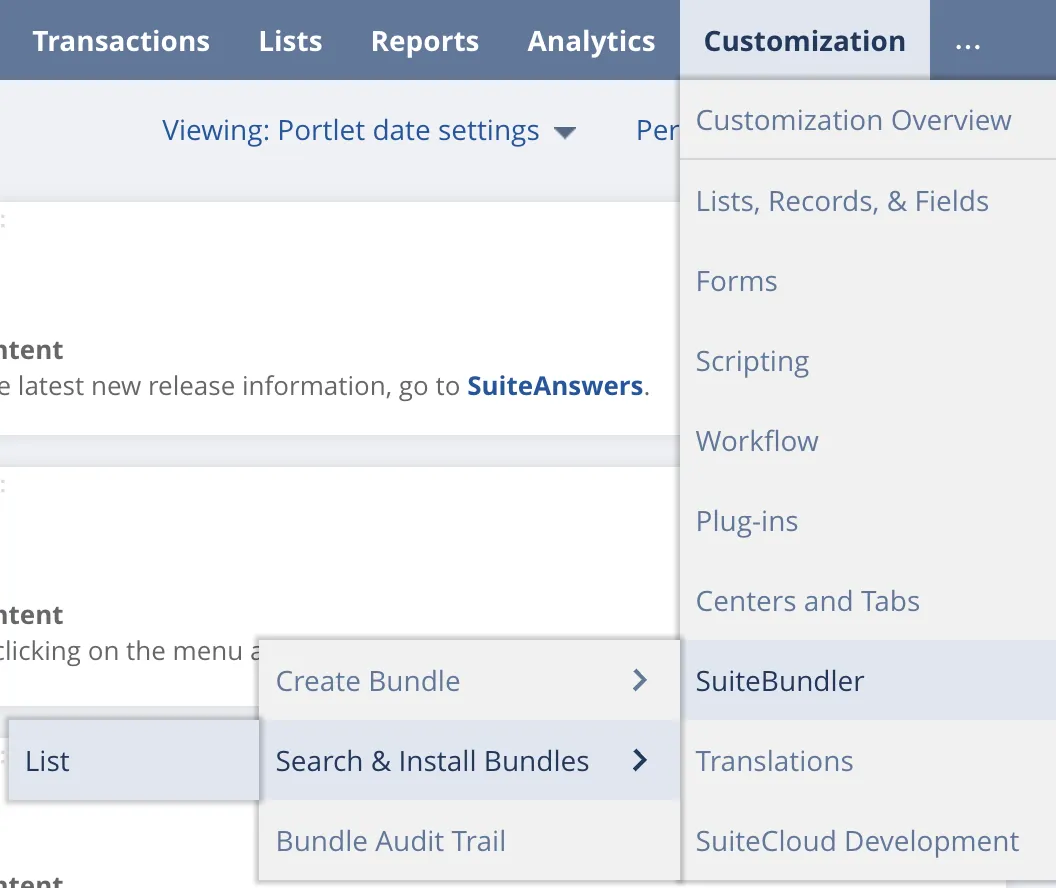
Task: Click the List flyout item
Action: click(x=133, y=761)
